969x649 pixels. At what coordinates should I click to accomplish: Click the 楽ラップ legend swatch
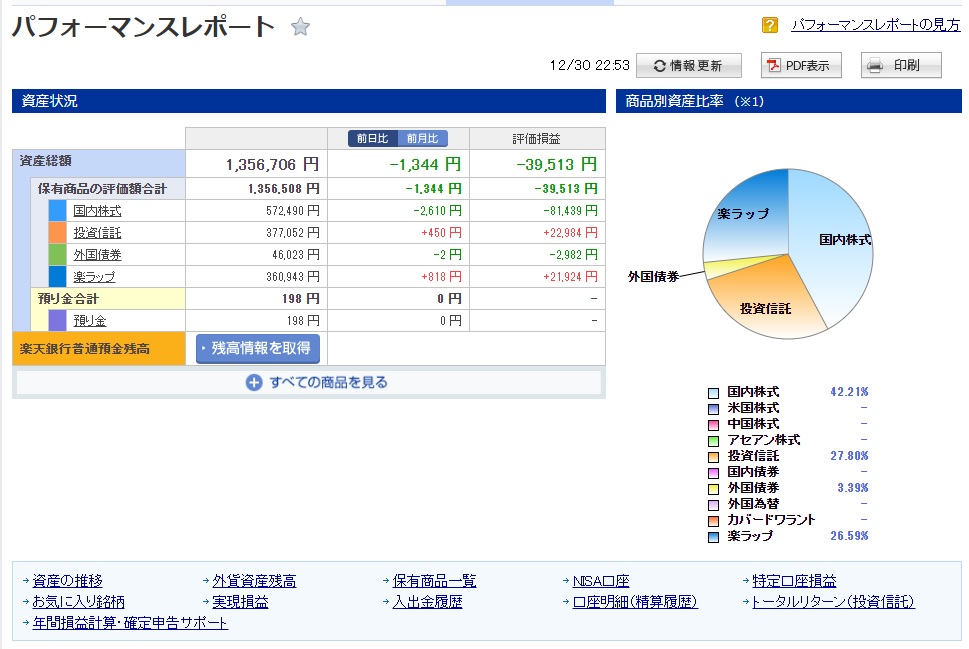713,538
